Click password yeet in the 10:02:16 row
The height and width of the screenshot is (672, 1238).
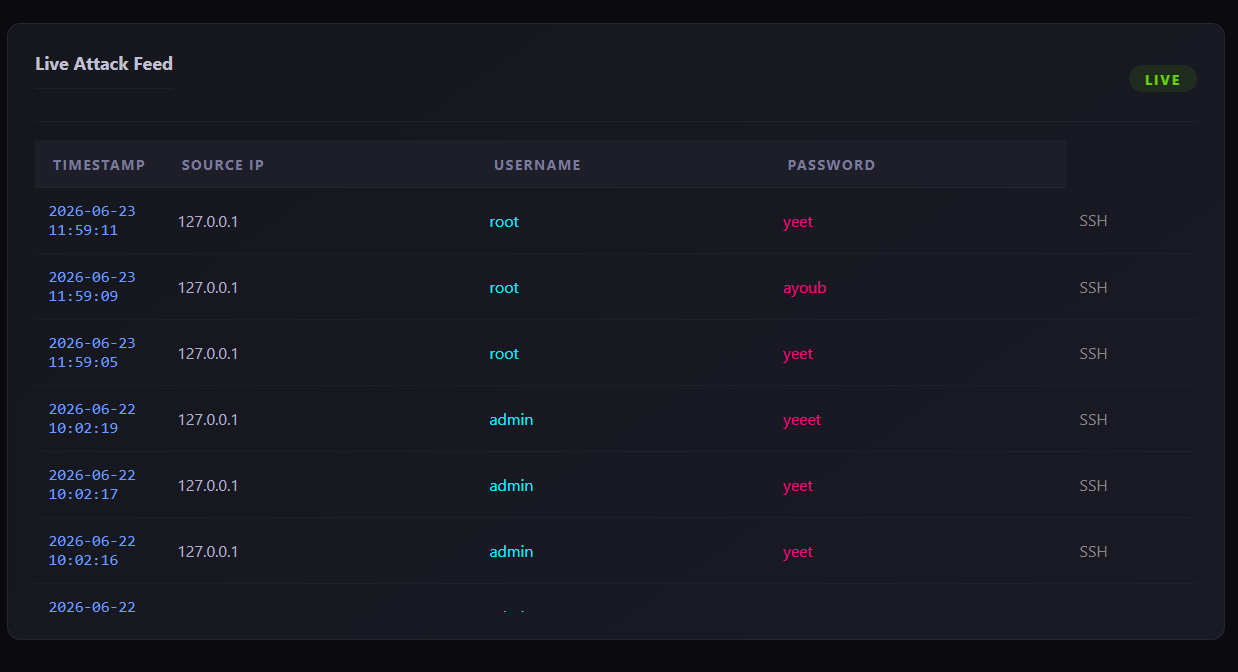pos(798,552)
